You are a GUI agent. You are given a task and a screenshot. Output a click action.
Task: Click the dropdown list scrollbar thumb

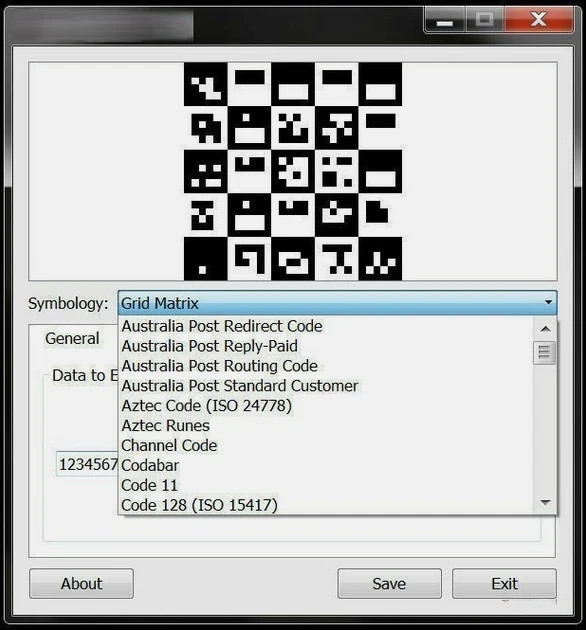(545, 353)
